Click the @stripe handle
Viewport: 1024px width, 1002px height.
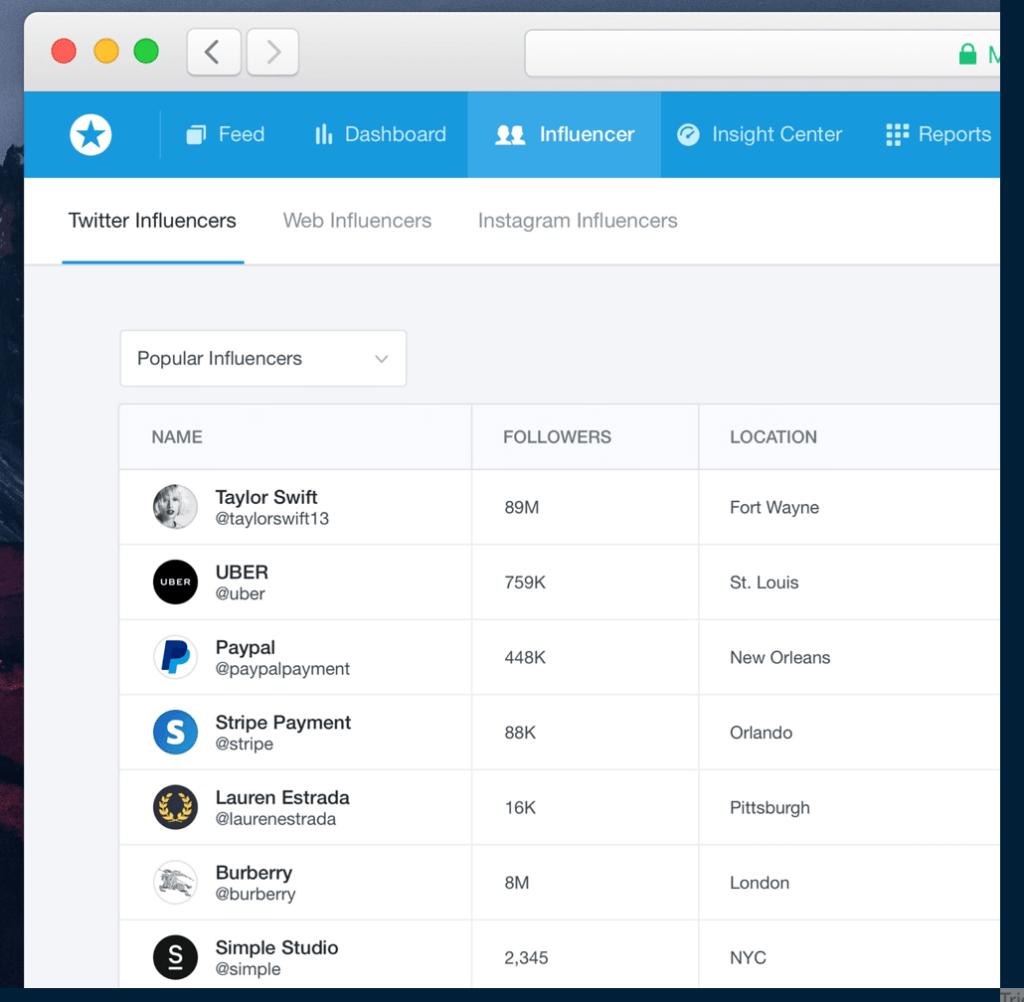(244, 744)
